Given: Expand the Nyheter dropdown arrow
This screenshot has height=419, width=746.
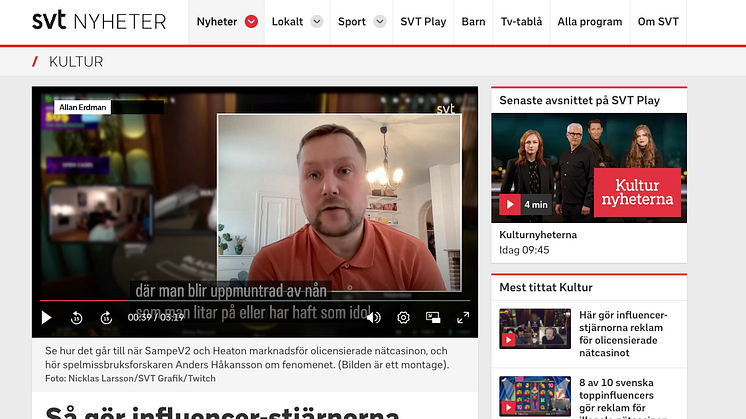Looking at the screenshot, I should 251,21.
